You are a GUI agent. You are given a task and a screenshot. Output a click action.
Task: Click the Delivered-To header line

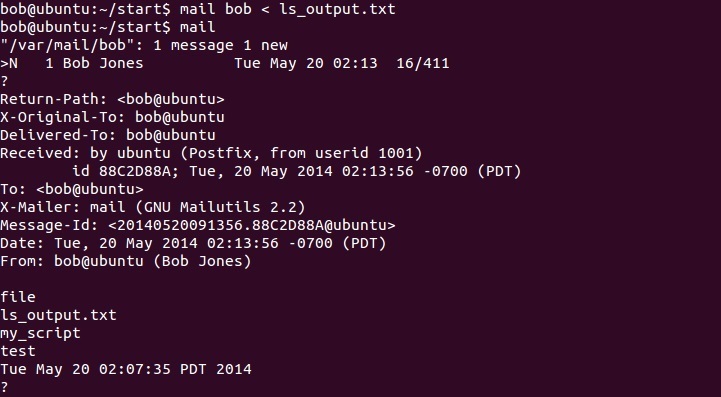tap(108, 135)
